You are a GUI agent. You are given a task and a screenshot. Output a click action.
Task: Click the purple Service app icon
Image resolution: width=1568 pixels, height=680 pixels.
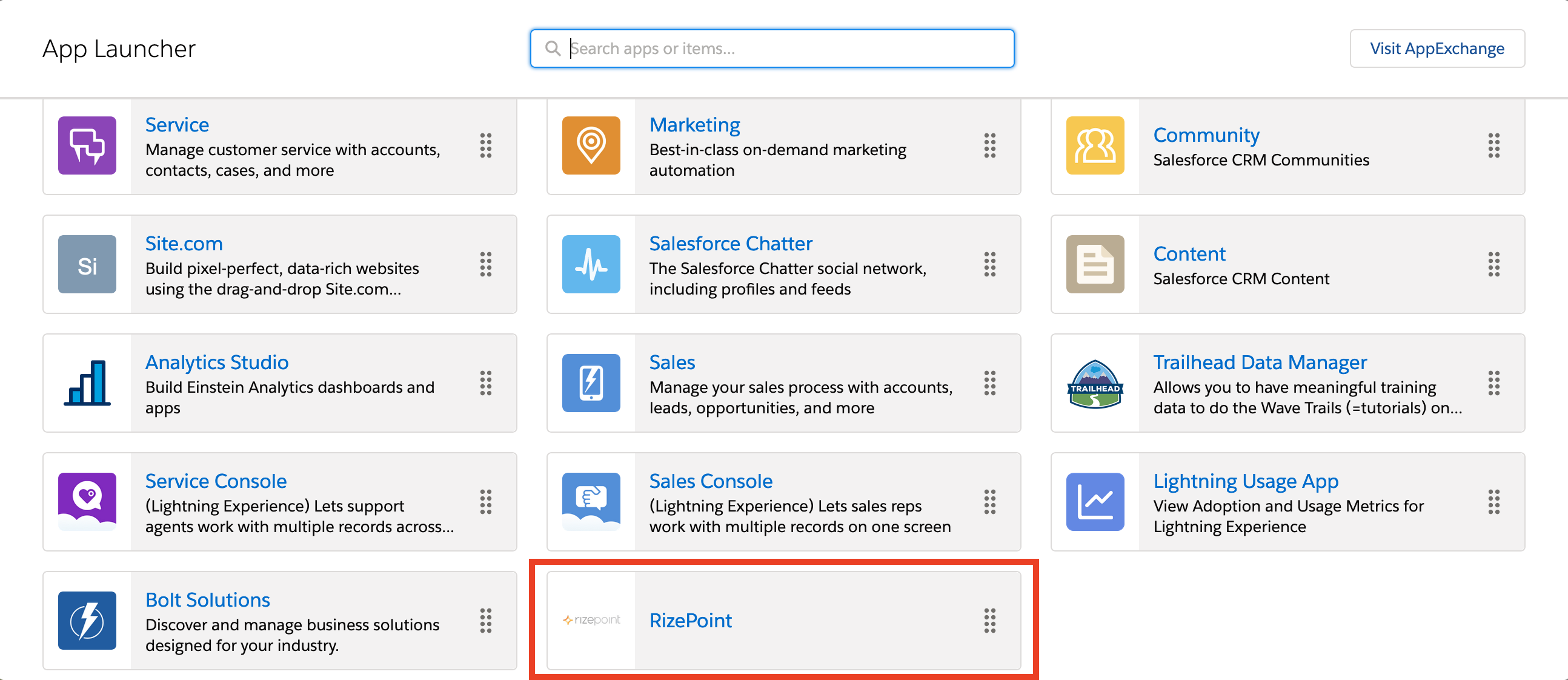(87, 145)
